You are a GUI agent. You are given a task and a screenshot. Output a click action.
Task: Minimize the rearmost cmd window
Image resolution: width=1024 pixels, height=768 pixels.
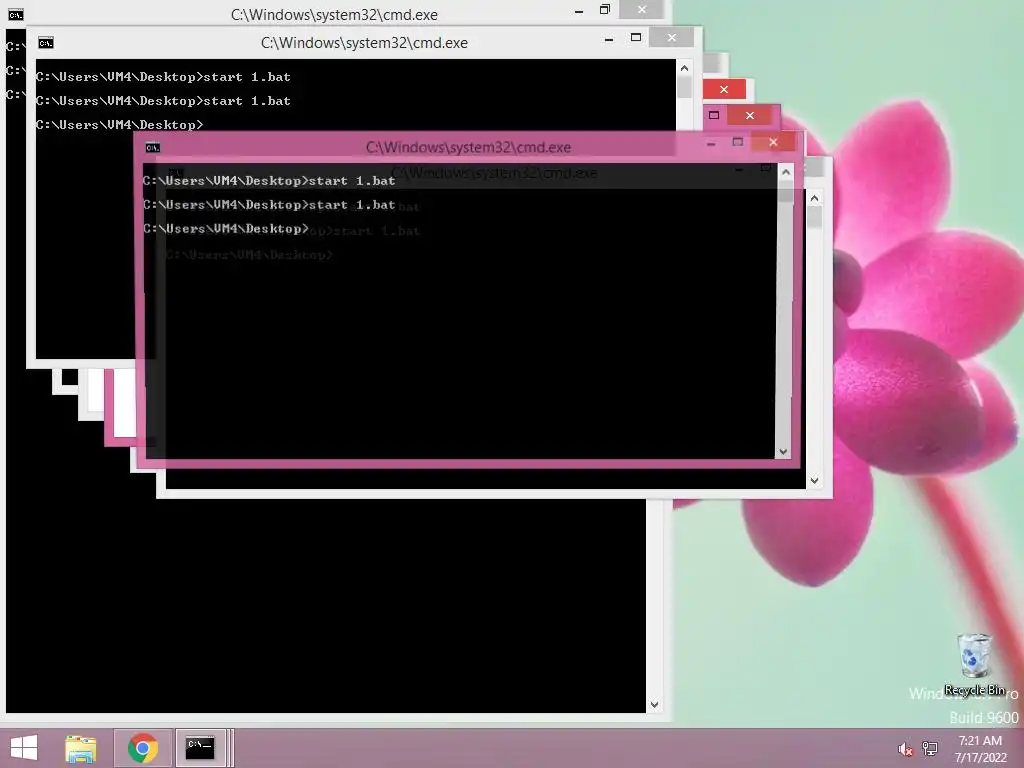(579, 11)
